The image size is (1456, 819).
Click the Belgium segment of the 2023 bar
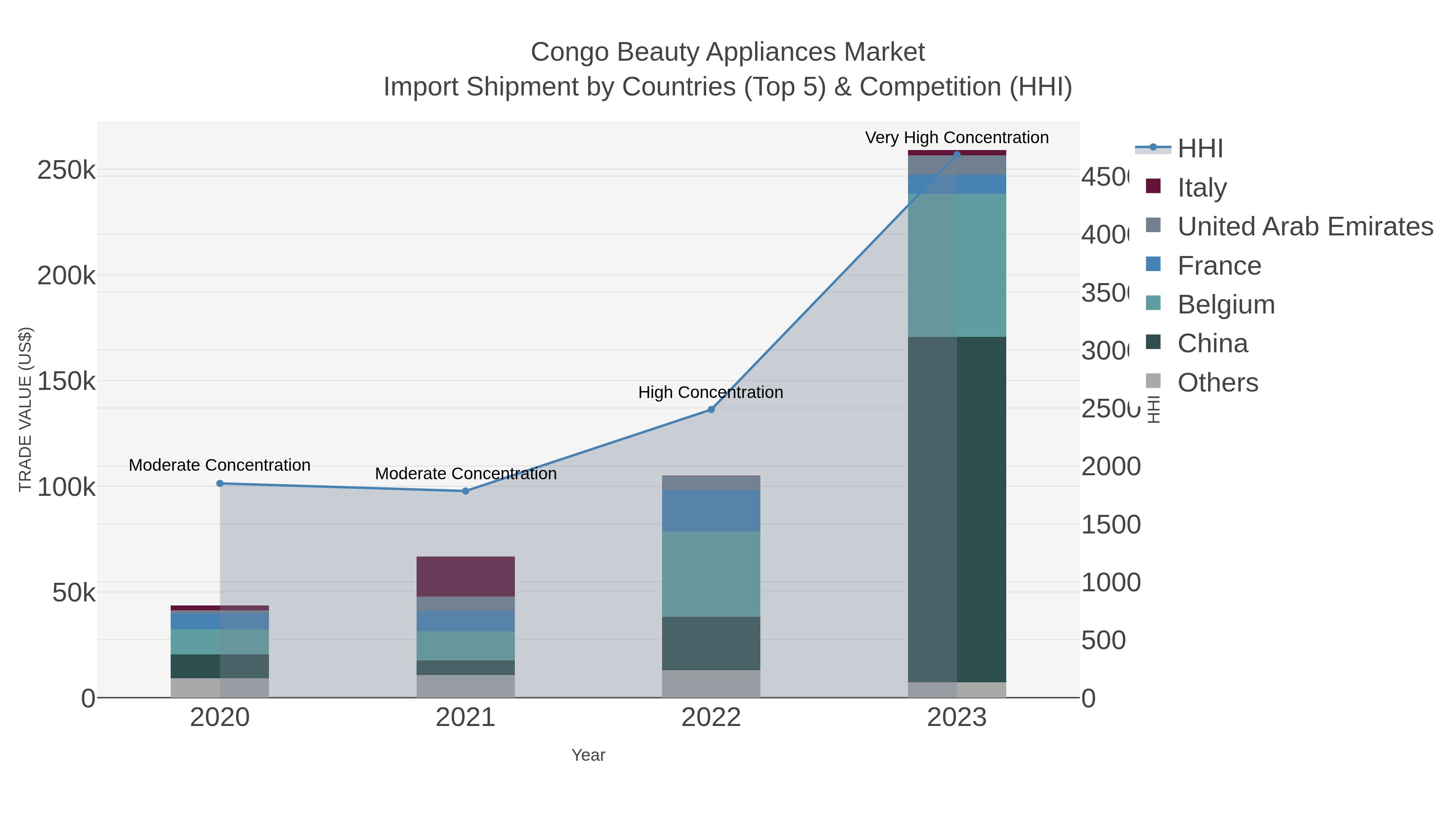point(957,265)
